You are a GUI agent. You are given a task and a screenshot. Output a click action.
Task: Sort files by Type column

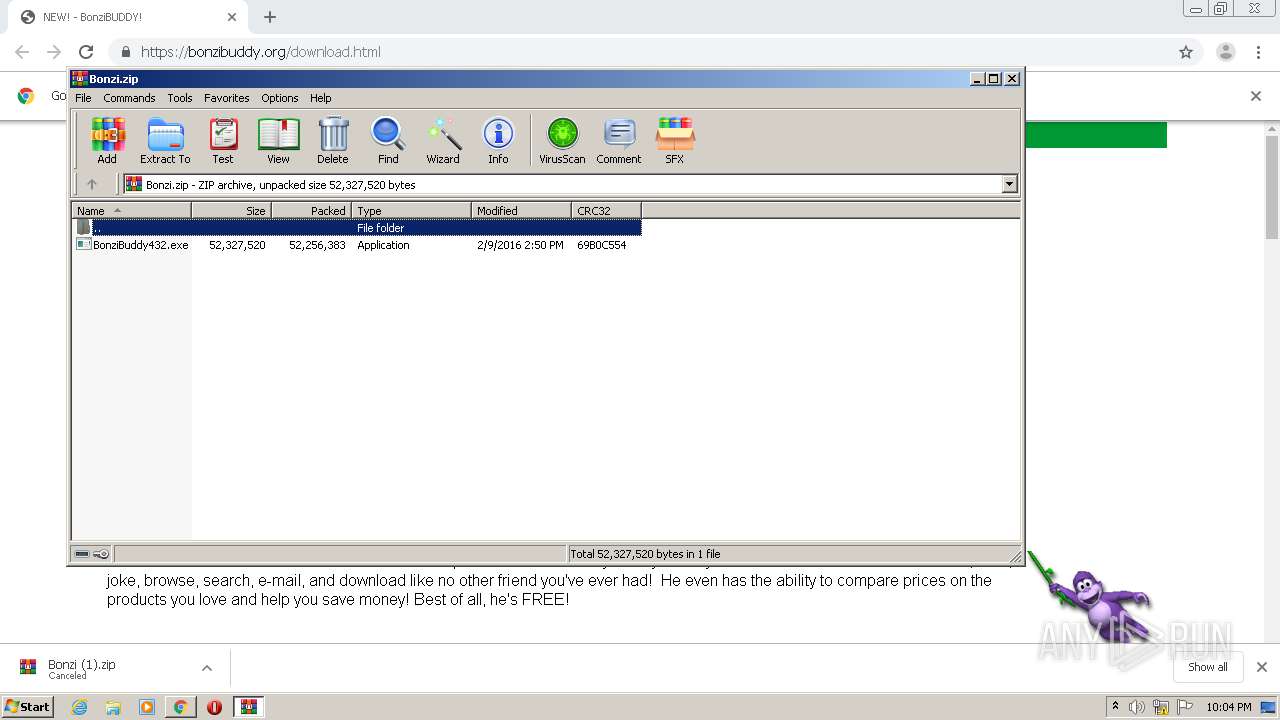(x=411, y=210)
